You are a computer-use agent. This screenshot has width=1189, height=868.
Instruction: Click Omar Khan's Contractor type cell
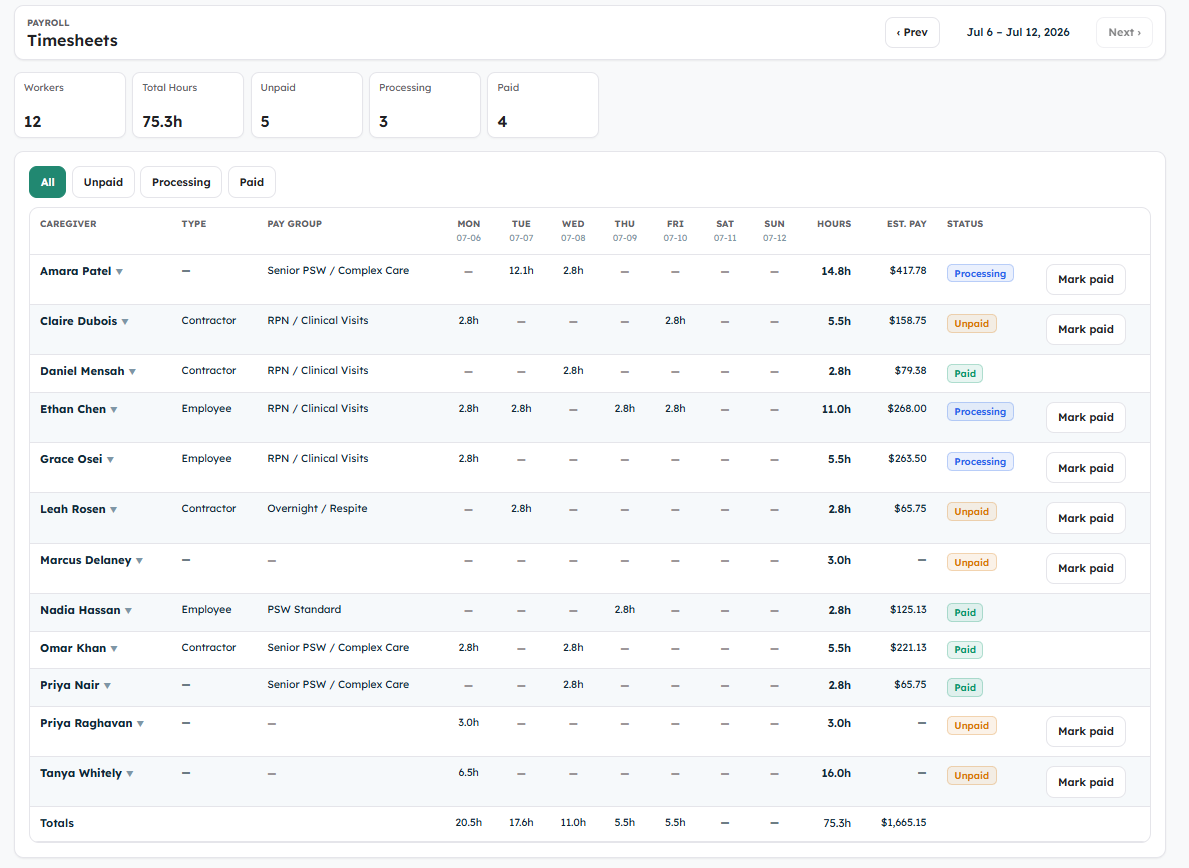(x=209, y=647)
